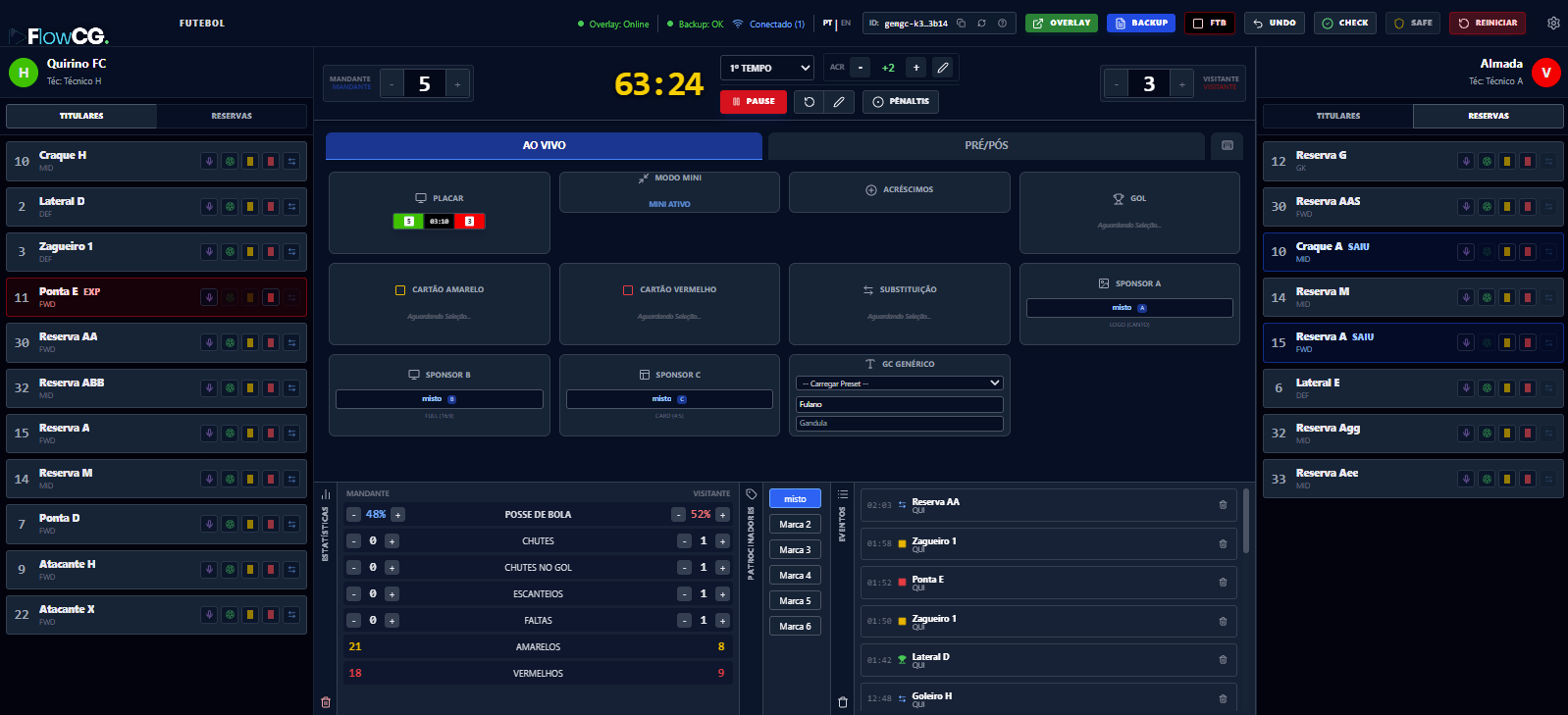The image size is (1568, 715).
Task: Click the layout icon beside PRÉ/PÓS tab
Action: tap(1227, 145)
